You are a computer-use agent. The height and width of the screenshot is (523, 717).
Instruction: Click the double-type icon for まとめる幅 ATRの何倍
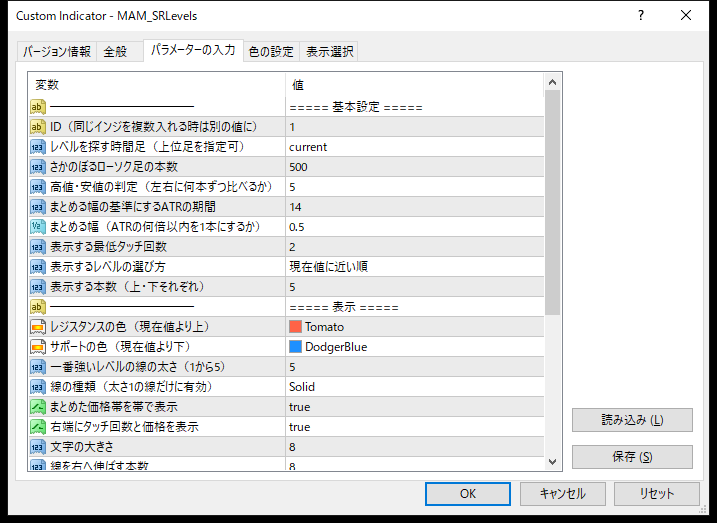pos(38,227)
